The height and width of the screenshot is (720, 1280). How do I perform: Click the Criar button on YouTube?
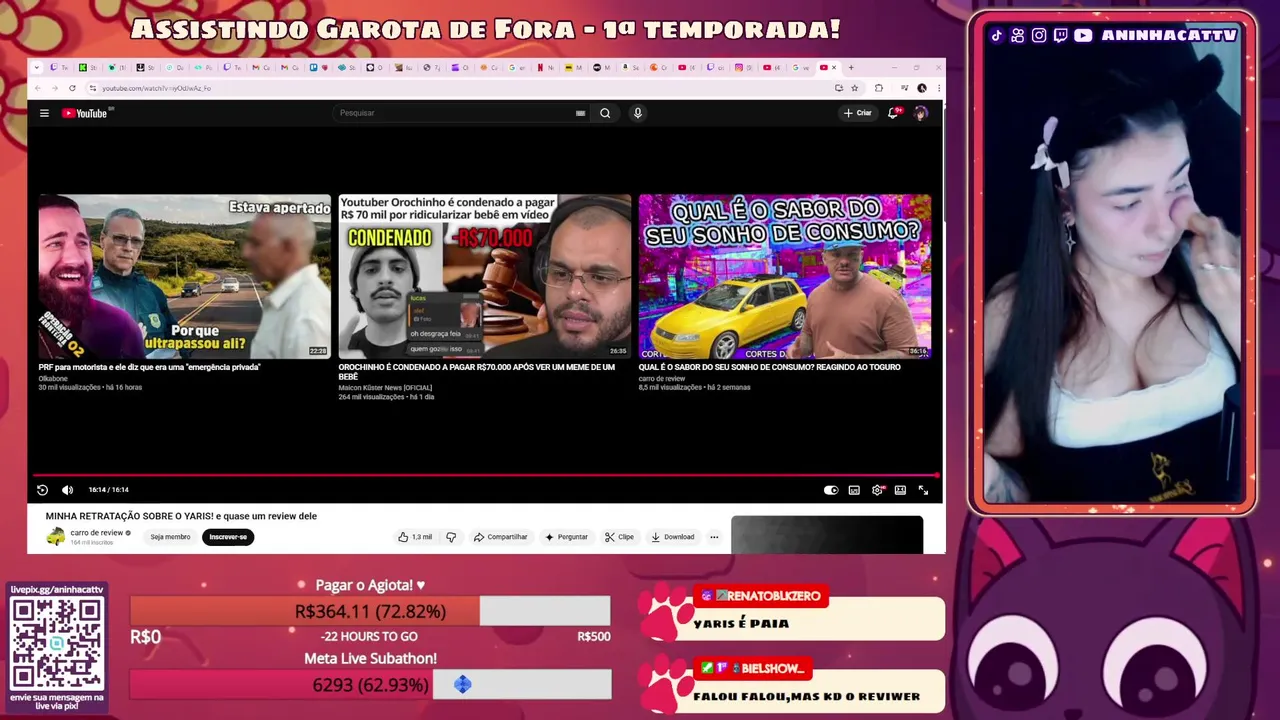point(858,113)
